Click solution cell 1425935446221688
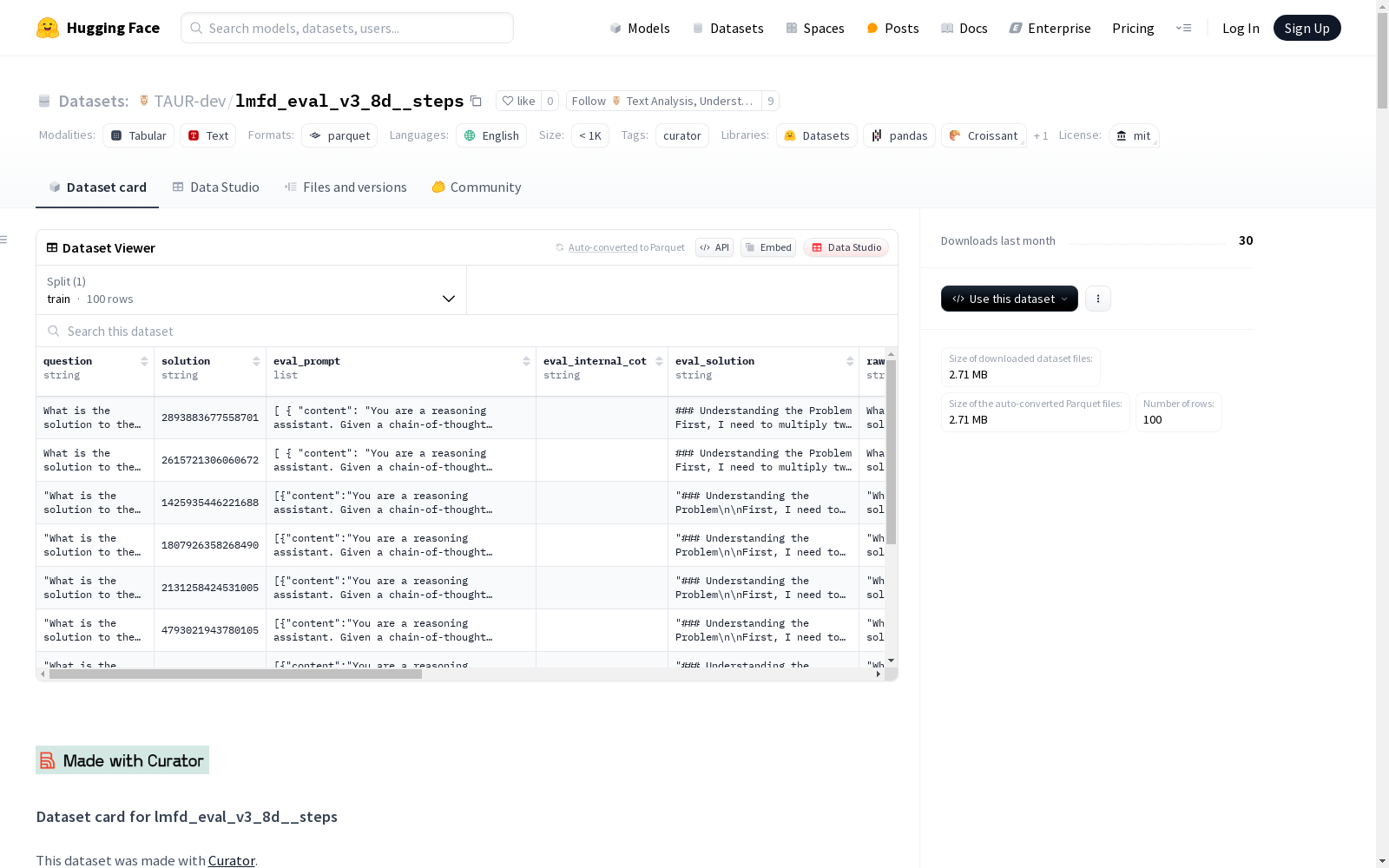This screenshot has height=868, width=1389. tap(210, 503)
